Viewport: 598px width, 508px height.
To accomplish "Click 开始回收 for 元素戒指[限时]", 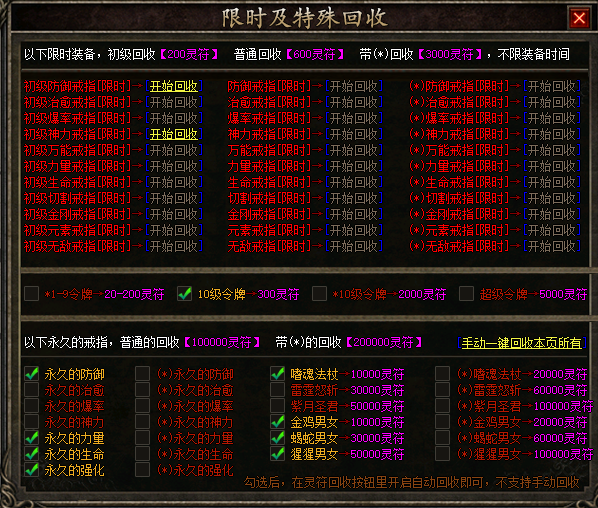I will click(354, 230).
